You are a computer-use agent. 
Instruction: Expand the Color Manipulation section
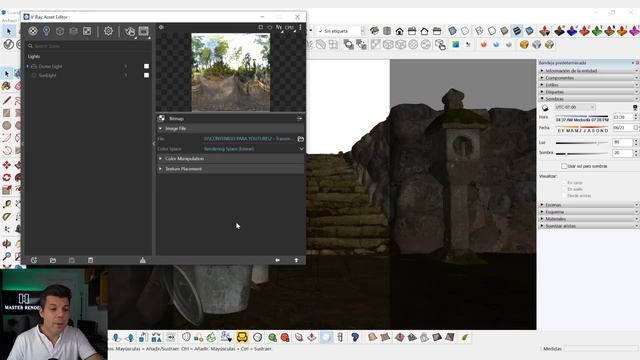pos(160,158)
